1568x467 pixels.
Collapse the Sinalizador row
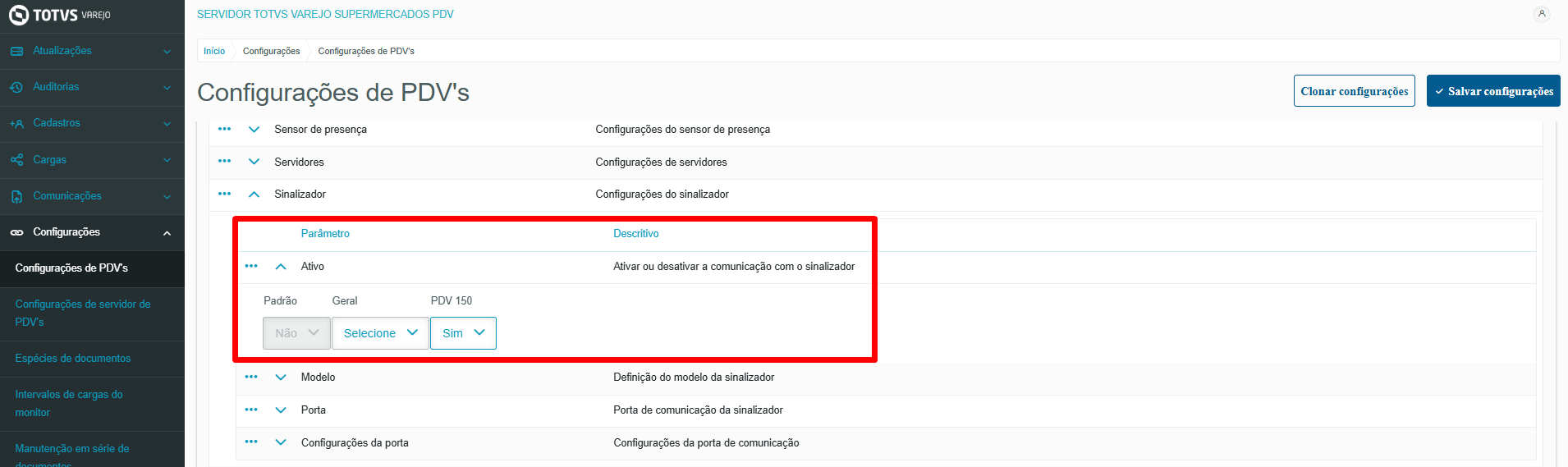(x=254, y=195)
